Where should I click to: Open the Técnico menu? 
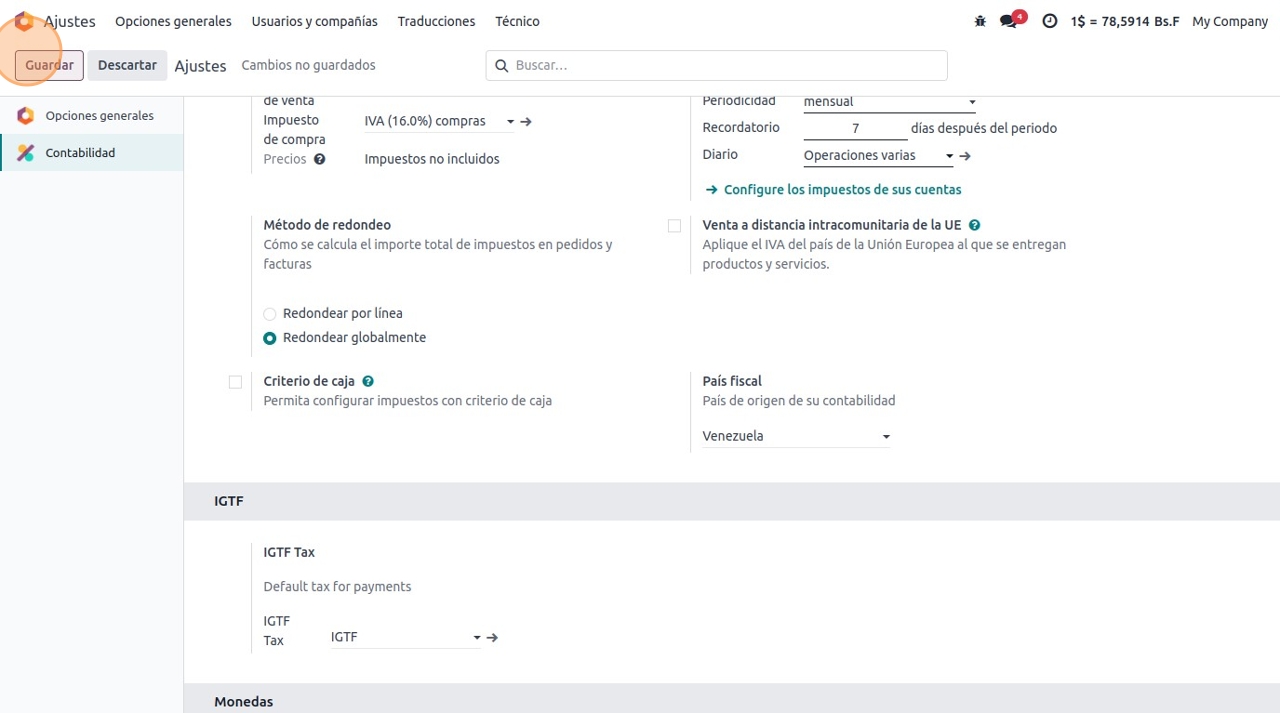(x=517, y=21)
